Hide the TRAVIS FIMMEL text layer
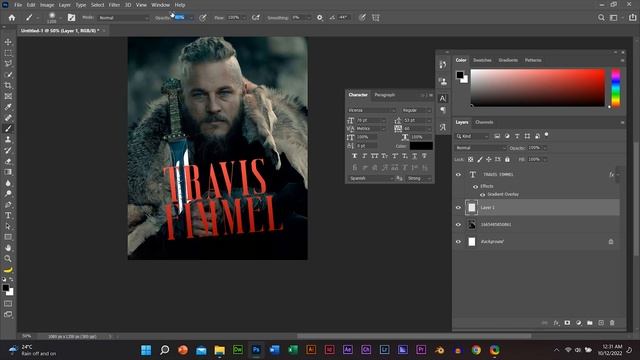Image resolution: width=640 pixels, height=360 pixels. [x=458, y=175]
